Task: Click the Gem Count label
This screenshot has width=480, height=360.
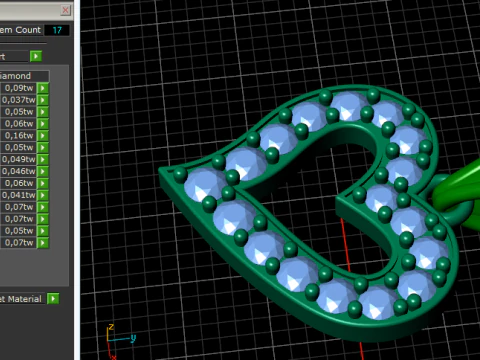Action: click(20, 30)
